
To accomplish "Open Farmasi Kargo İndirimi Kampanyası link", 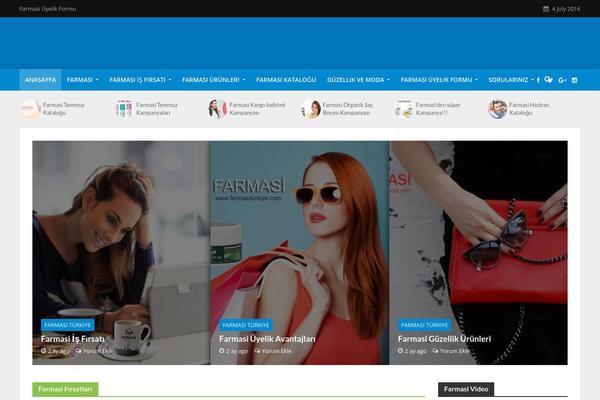I will [x=257, y=109].
